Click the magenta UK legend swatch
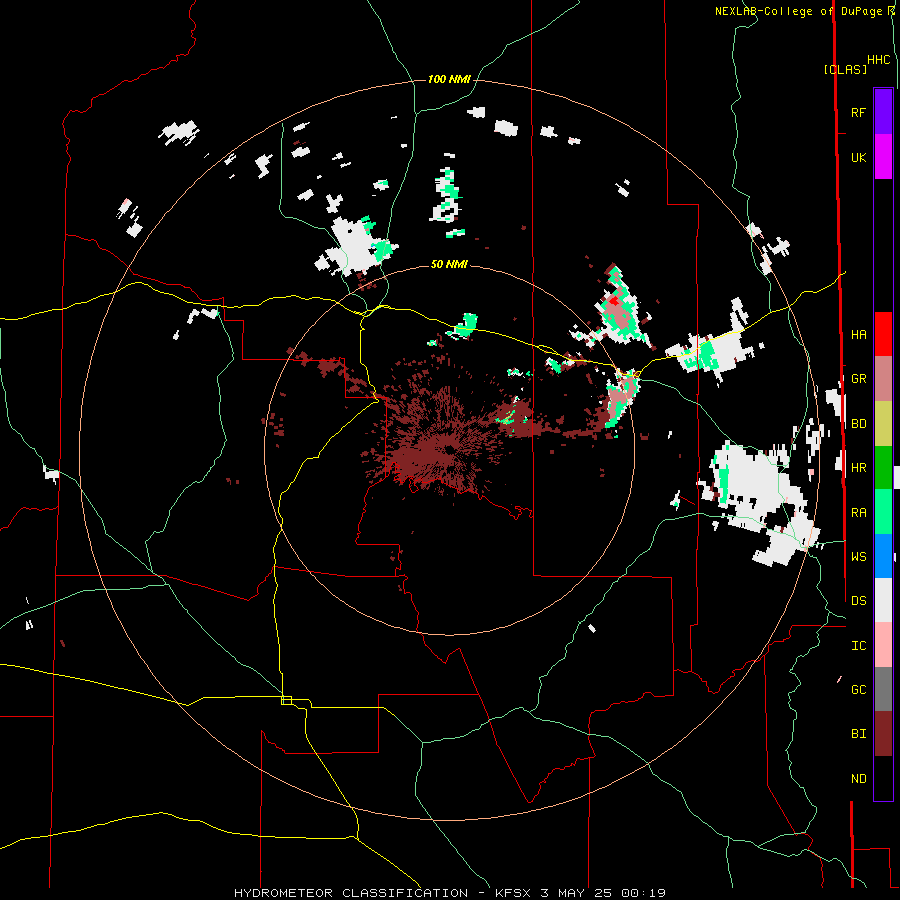Image resolution: width=900 pixels, height=900 pixels. 883,157
